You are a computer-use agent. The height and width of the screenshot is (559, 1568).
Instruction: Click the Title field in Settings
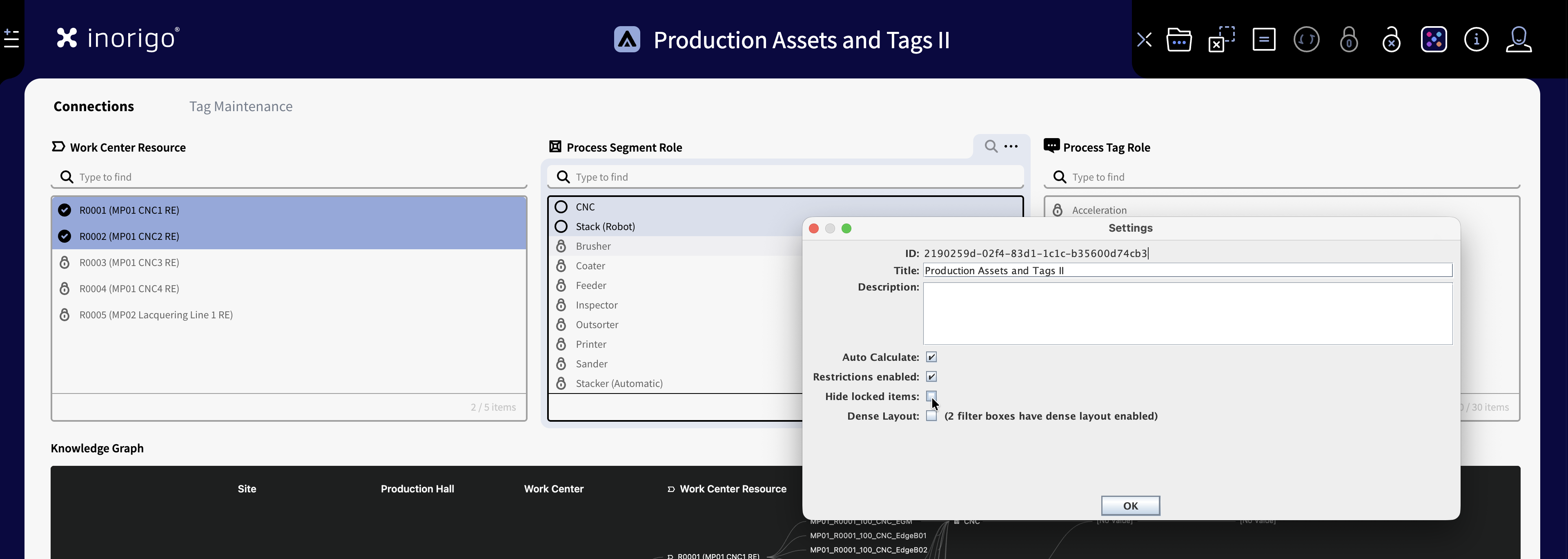1187,271
